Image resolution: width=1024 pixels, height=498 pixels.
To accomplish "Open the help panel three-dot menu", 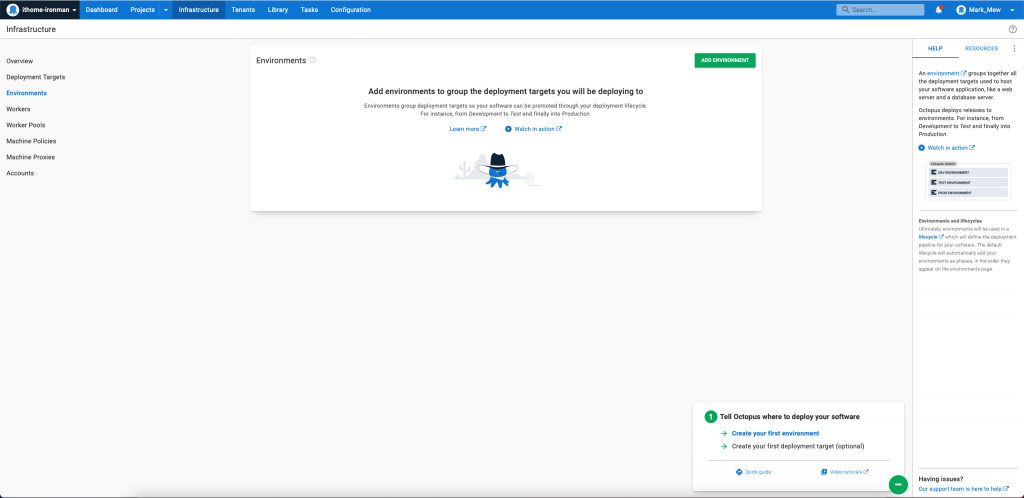I will tap(1014, 48).
